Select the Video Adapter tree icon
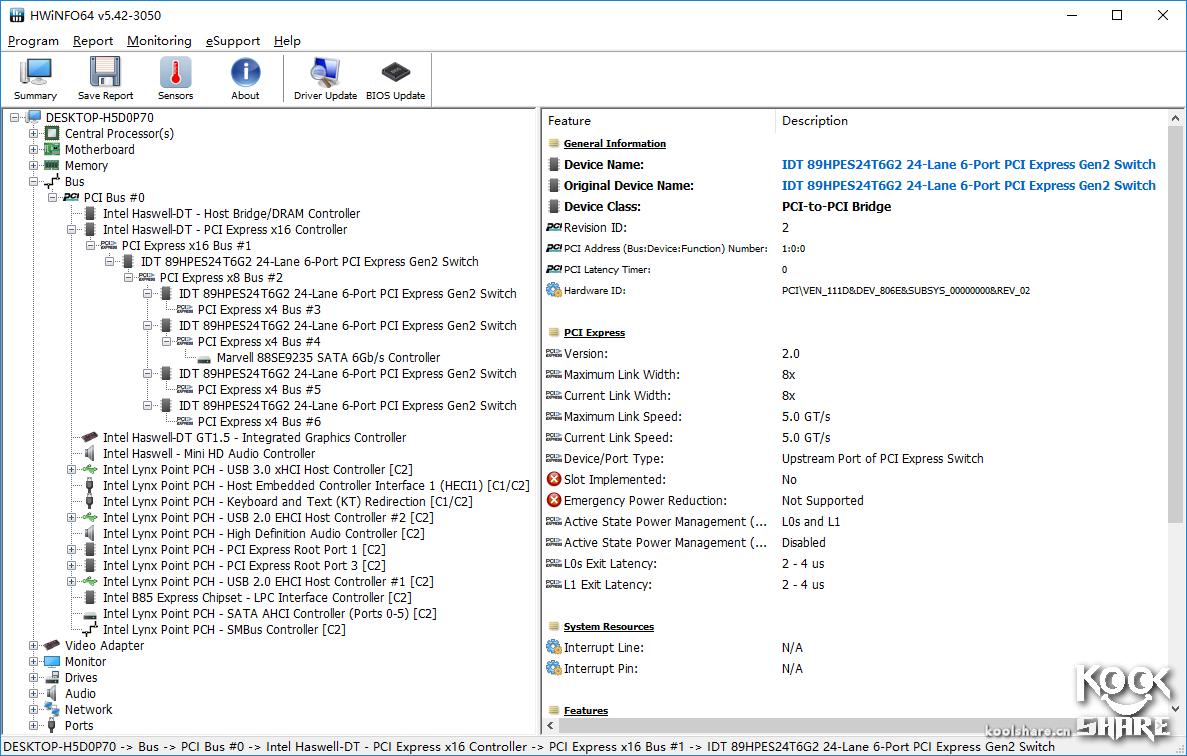The image size is (1187, 756). click(51, 646)
